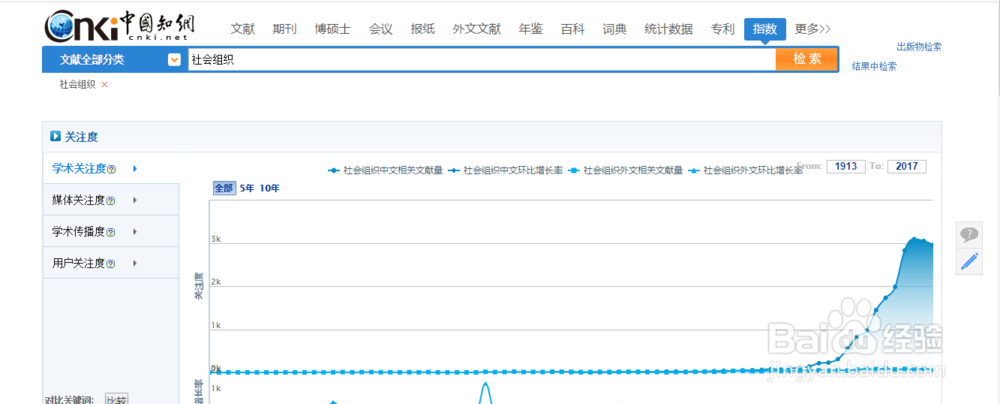Select 学术关注度 in the sidebar
Screen dimensions: 1000x404
tap(78, 169)
